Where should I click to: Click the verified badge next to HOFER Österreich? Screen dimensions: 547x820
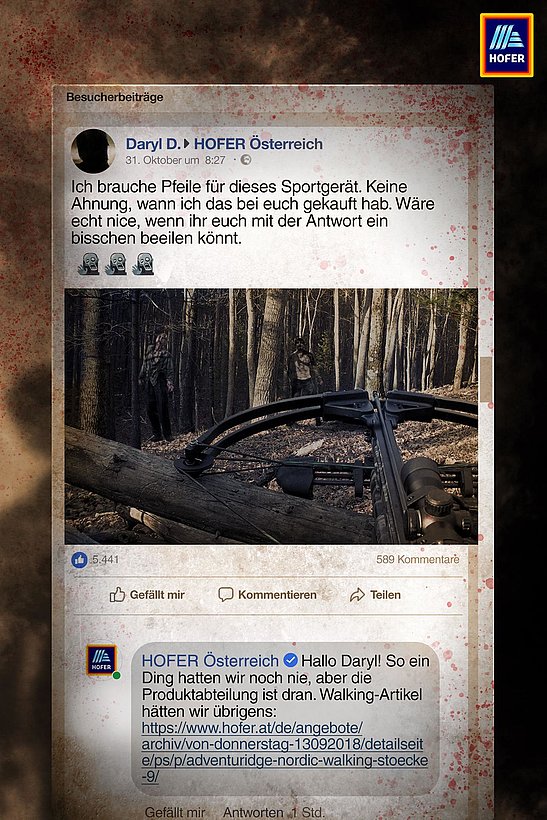(290, 660)
